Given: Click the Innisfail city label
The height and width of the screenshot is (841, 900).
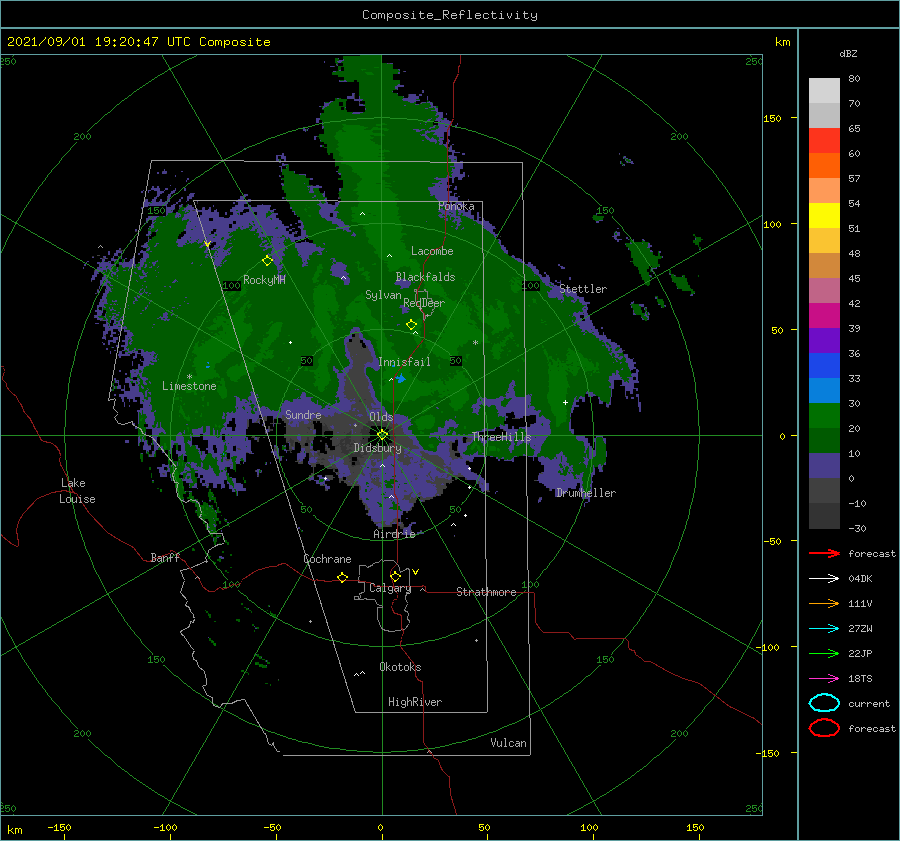Looking at the screenshot, I should tap(404, 362).
